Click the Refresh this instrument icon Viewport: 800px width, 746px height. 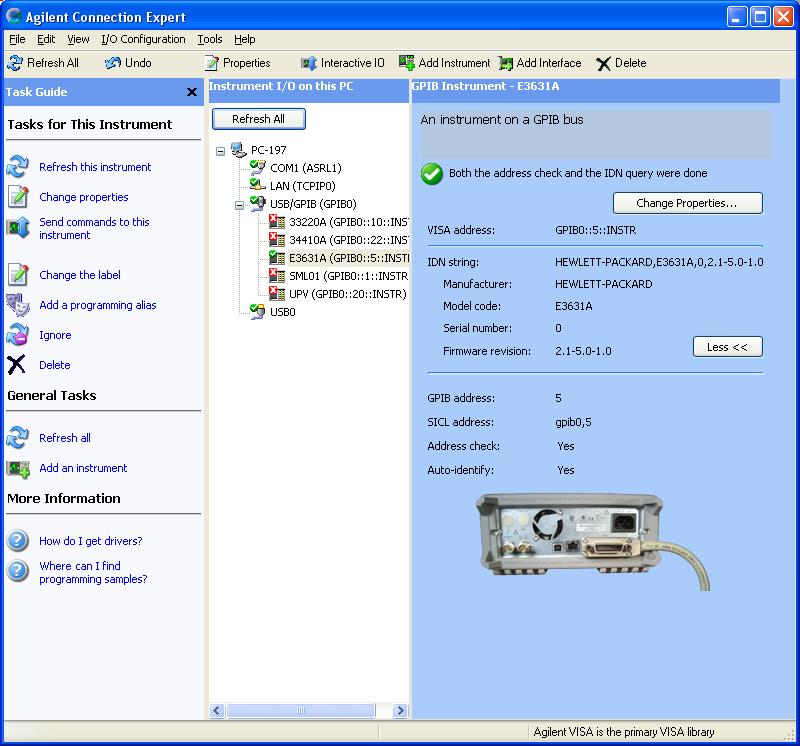[x=18, y=167]
